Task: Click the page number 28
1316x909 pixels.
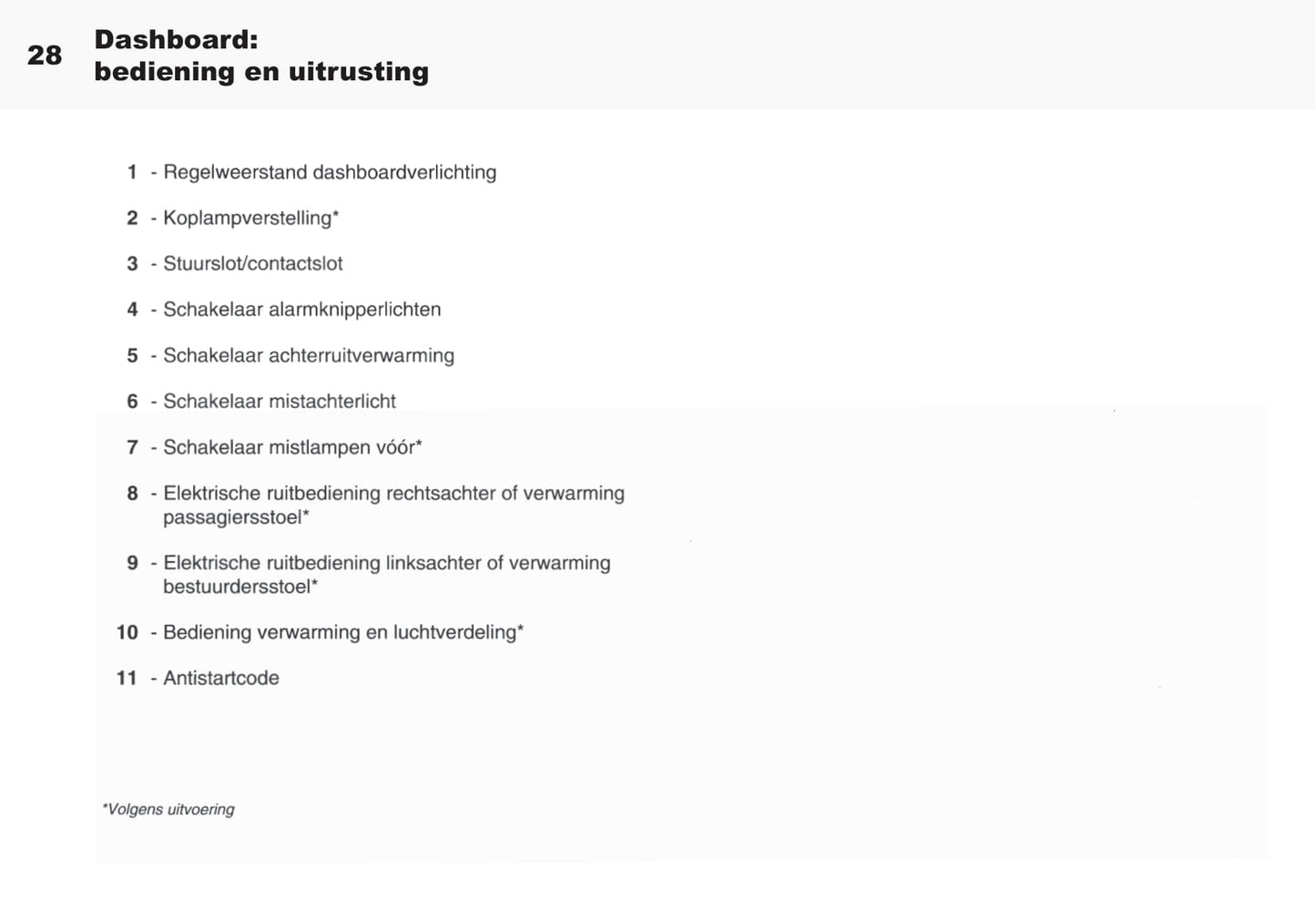Action: (45, 56)
